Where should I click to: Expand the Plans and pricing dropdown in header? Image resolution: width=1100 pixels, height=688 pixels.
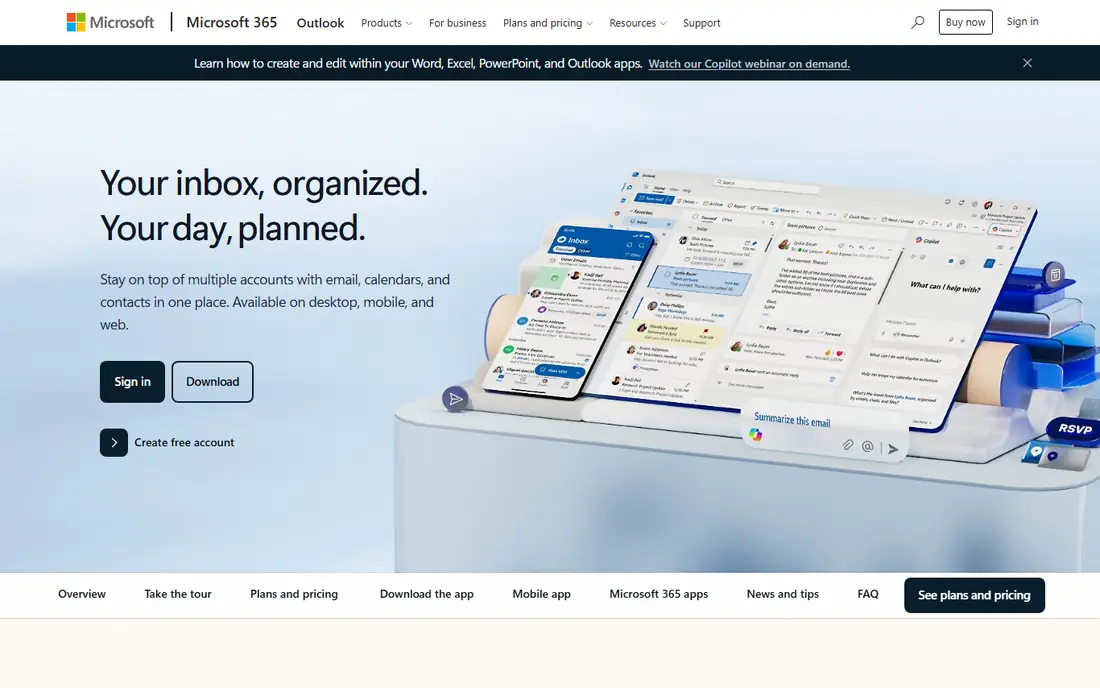click(548, 23)
